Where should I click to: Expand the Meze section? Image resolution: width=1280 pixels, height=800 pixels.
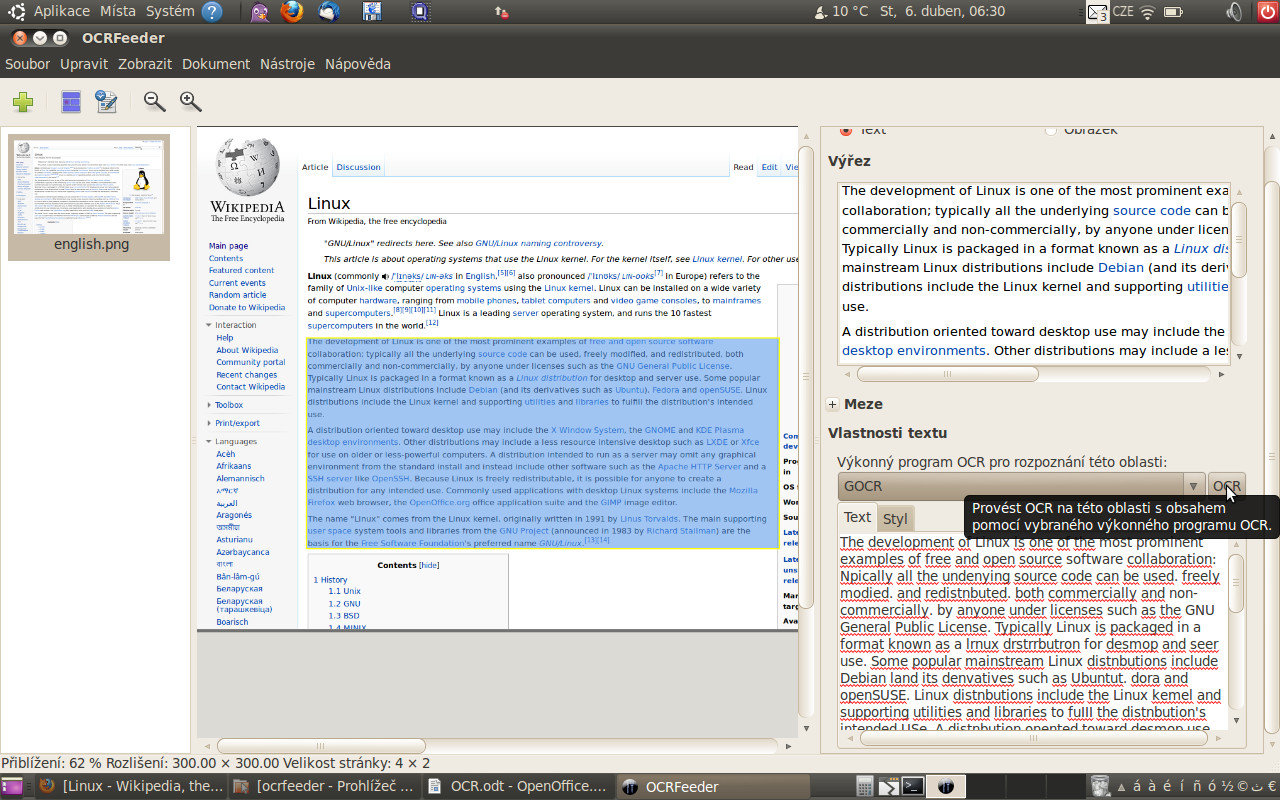pos(833,404)
